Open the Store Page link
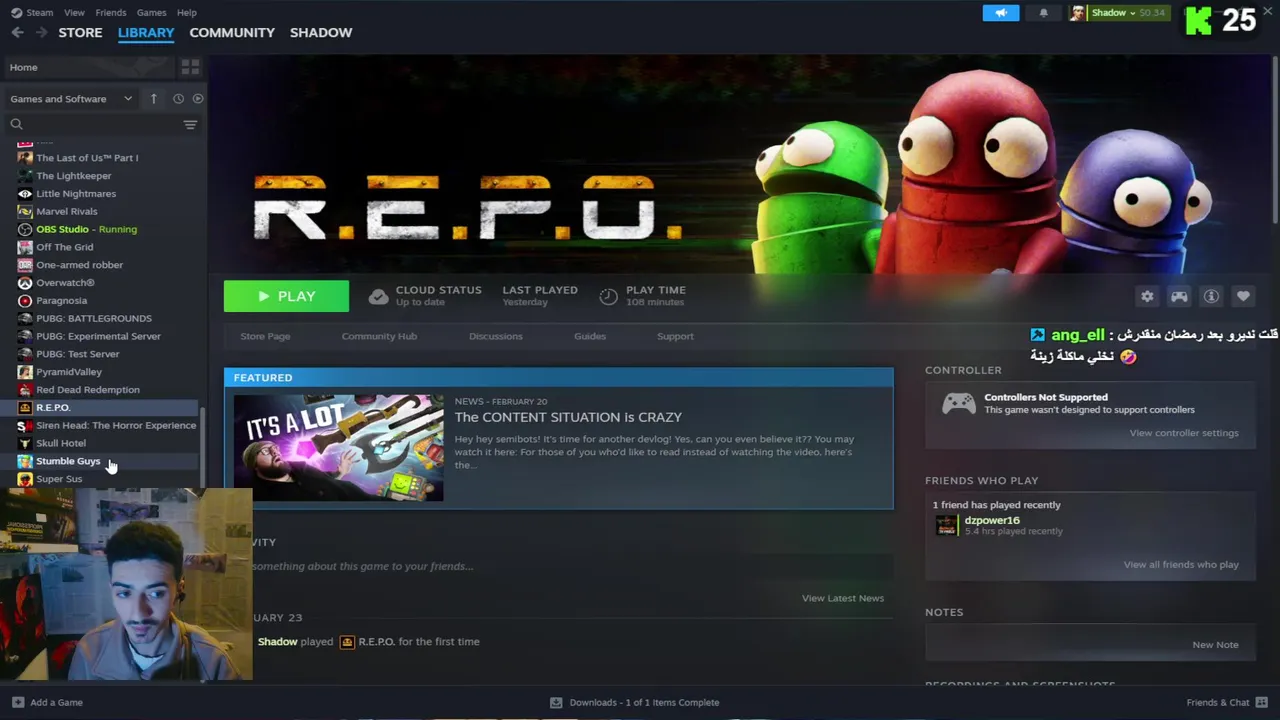 265,336
